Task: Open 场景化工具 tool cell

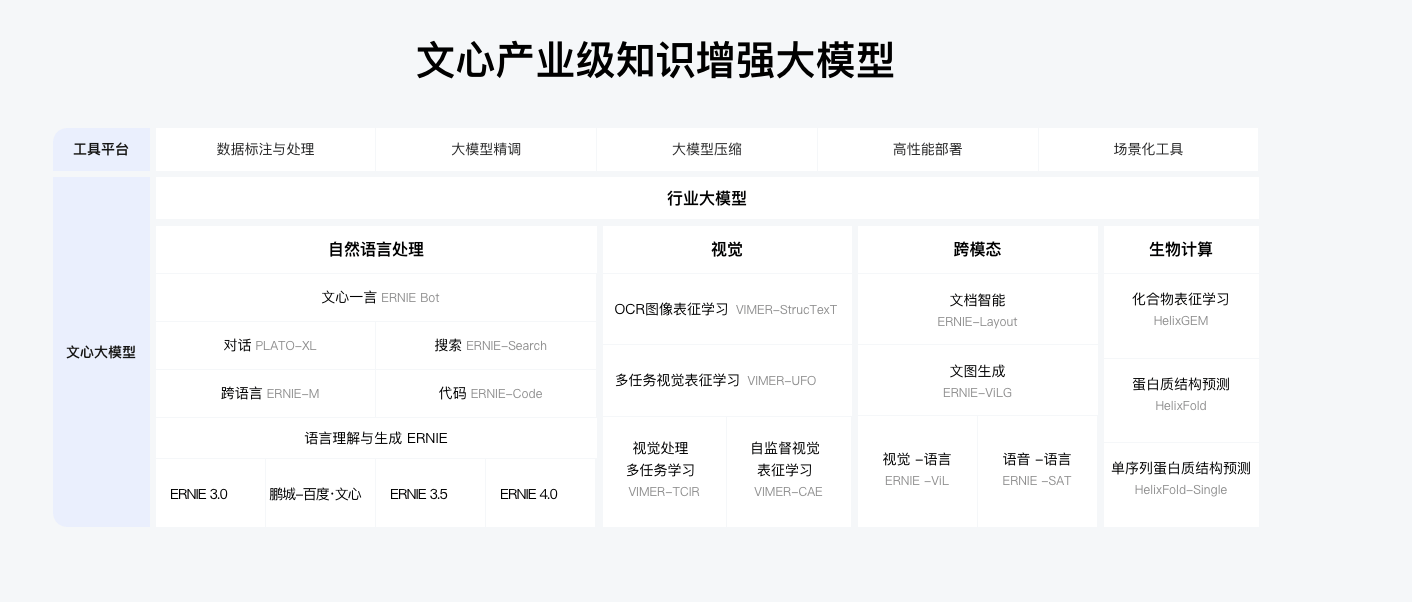Action: pyautogui.click(x=1148, y=149)
